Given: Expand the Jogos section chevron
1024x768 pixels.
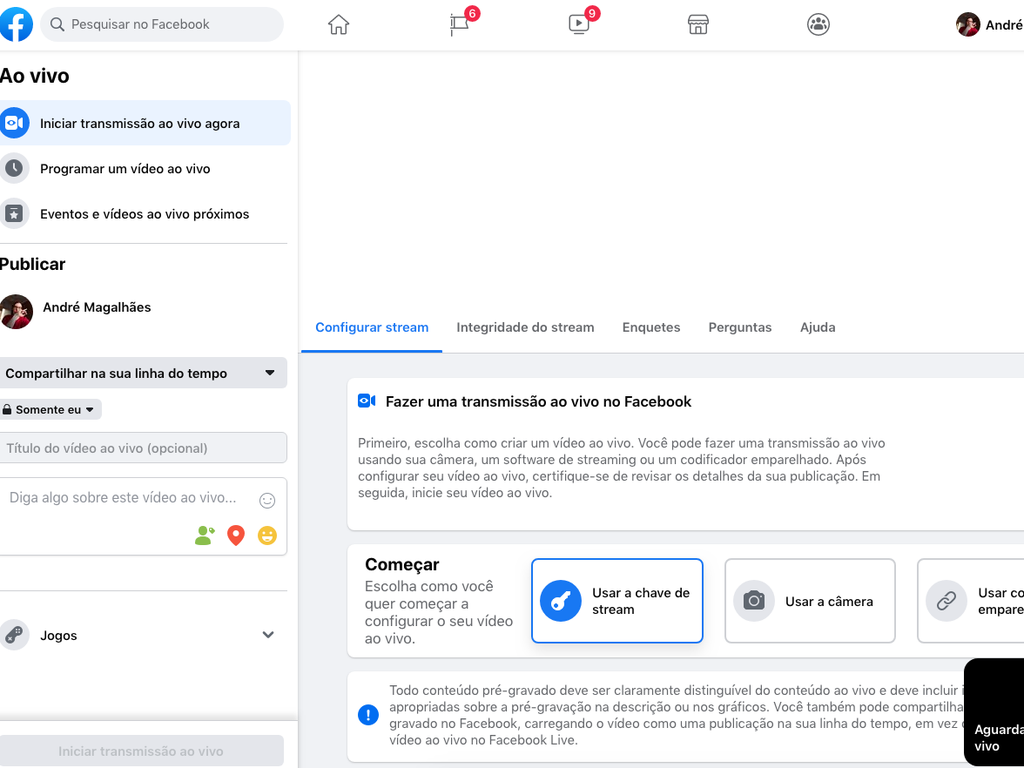Looking at the screenshot, I should [268, 635].
